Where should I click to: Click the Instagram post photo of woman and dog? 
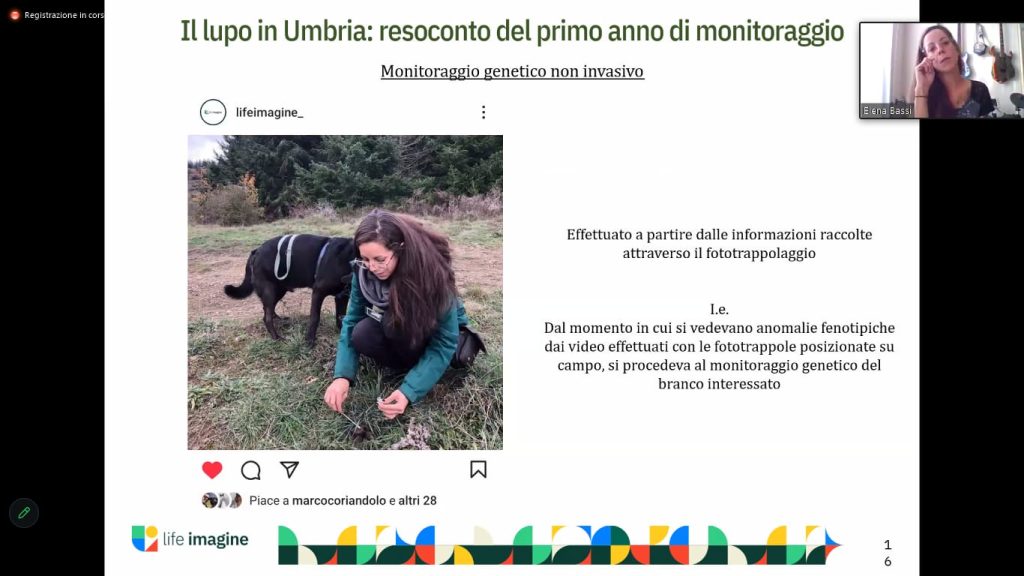(x=345, y=292)
